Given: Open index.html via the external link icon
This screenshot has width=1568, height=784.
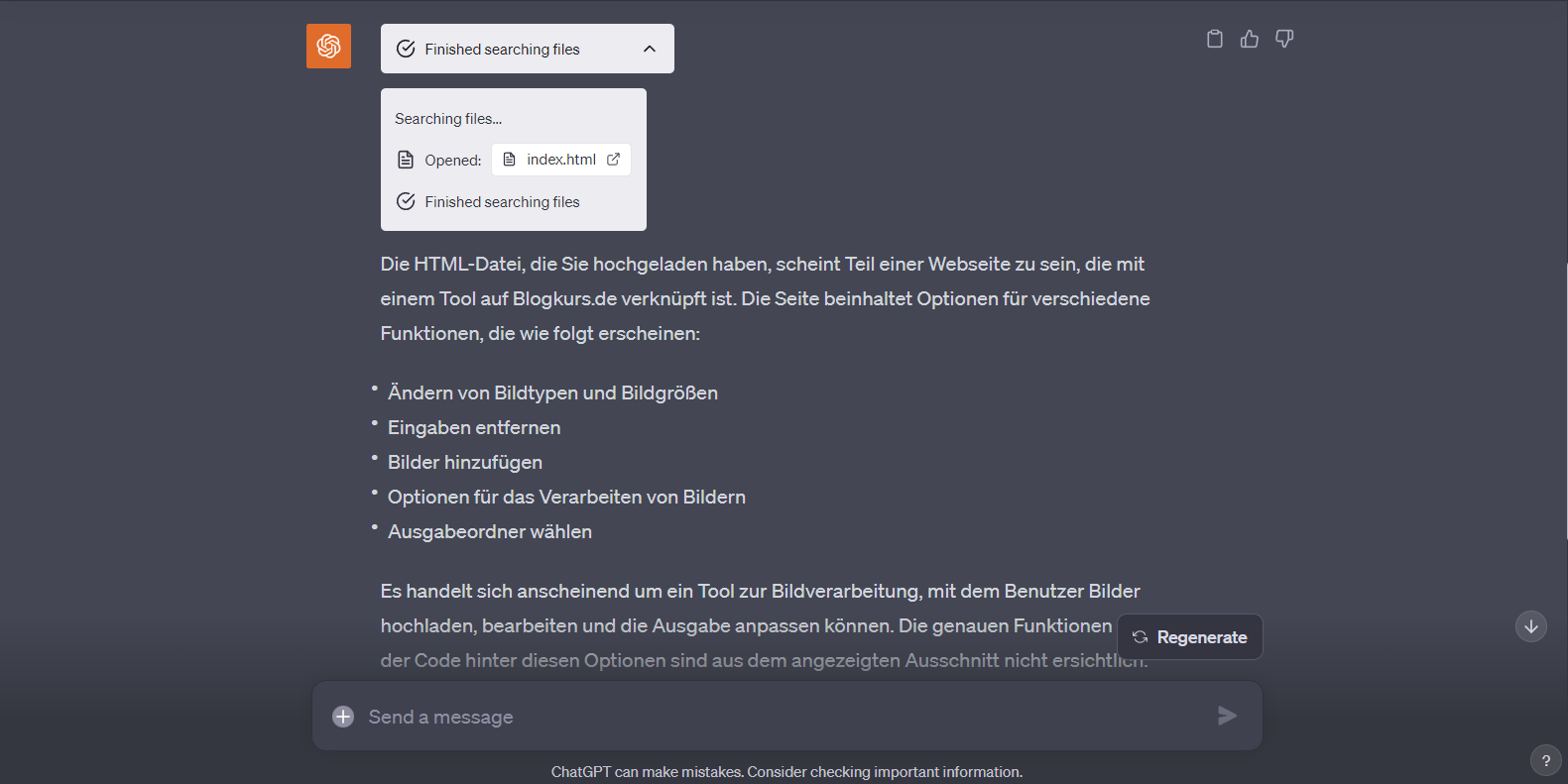Looking at the screenshot, I should click(614, 160).
